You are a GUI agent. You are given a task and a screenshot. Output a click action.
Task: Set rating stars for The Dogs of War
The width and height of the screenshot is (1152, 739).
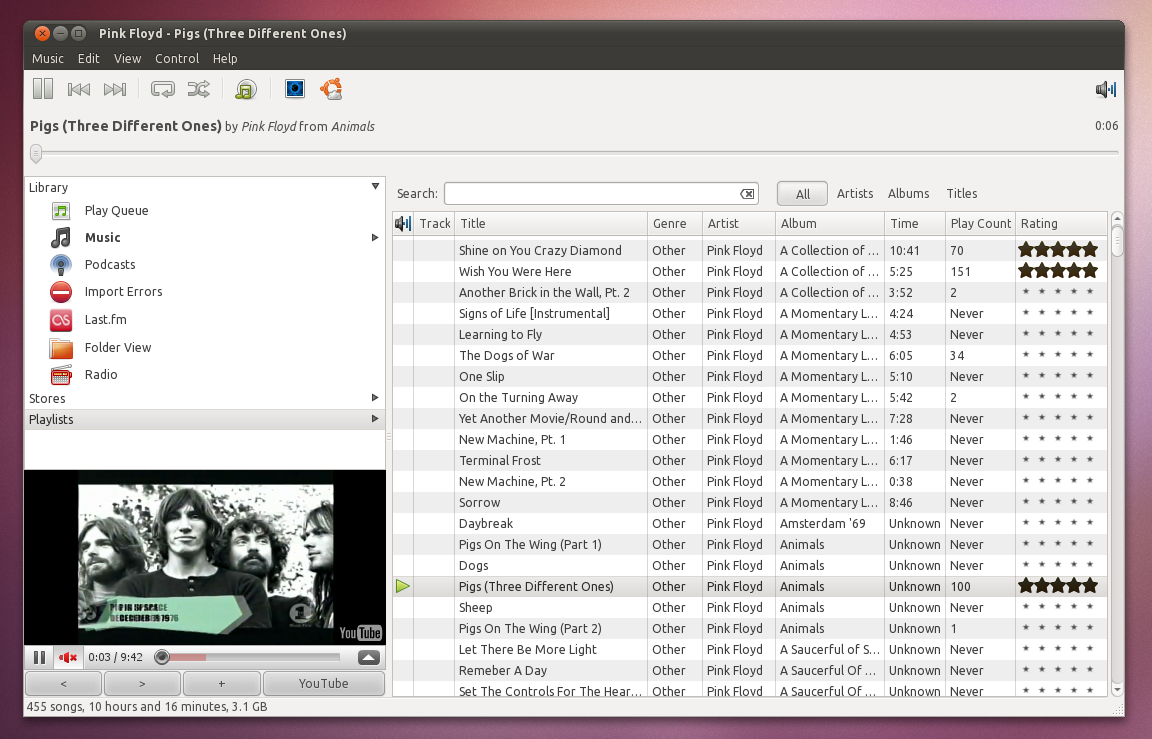(x=1058, y=355)
